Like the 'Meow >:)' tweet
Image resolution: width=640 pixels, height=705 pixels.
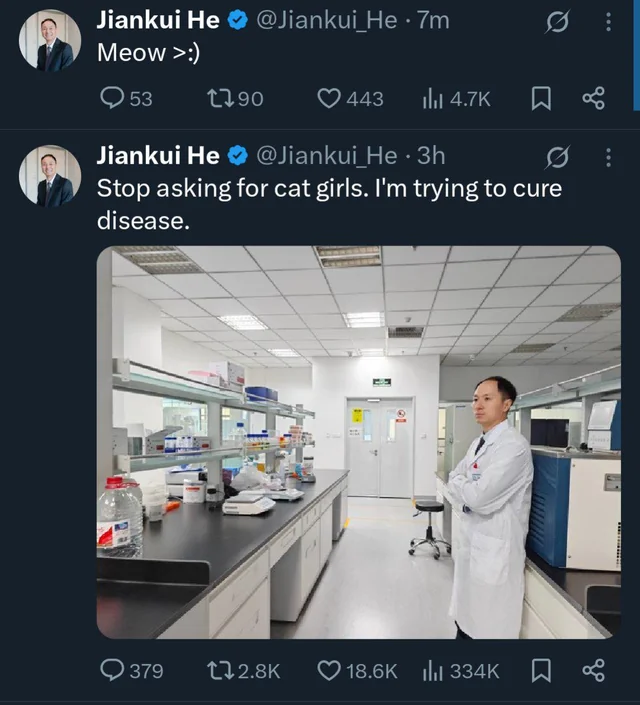pos(330,98)
